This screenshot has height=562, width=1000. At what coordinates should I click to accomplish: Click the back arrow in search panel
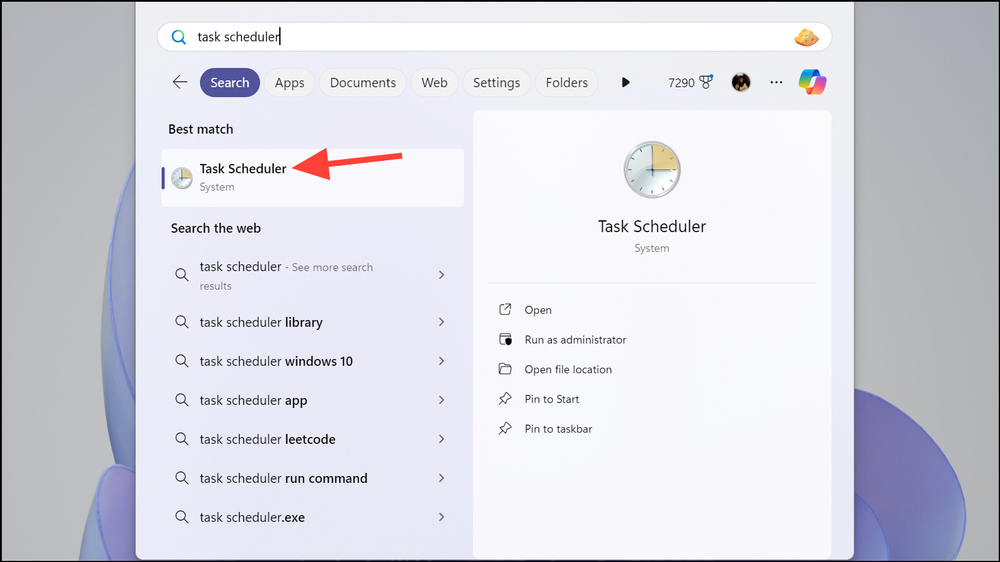pos(180,82)
